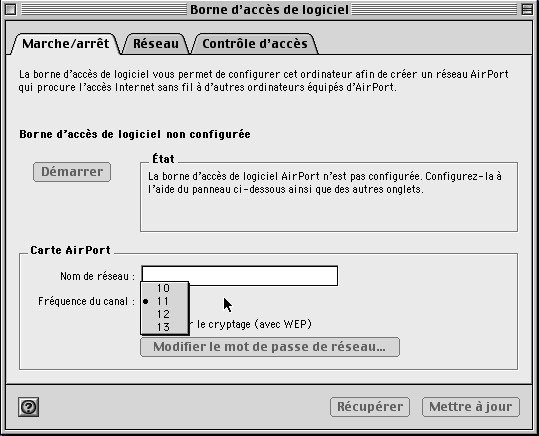539x436 pixels.
Task: Switch to the Réseau tab
Action: point(156,44)
